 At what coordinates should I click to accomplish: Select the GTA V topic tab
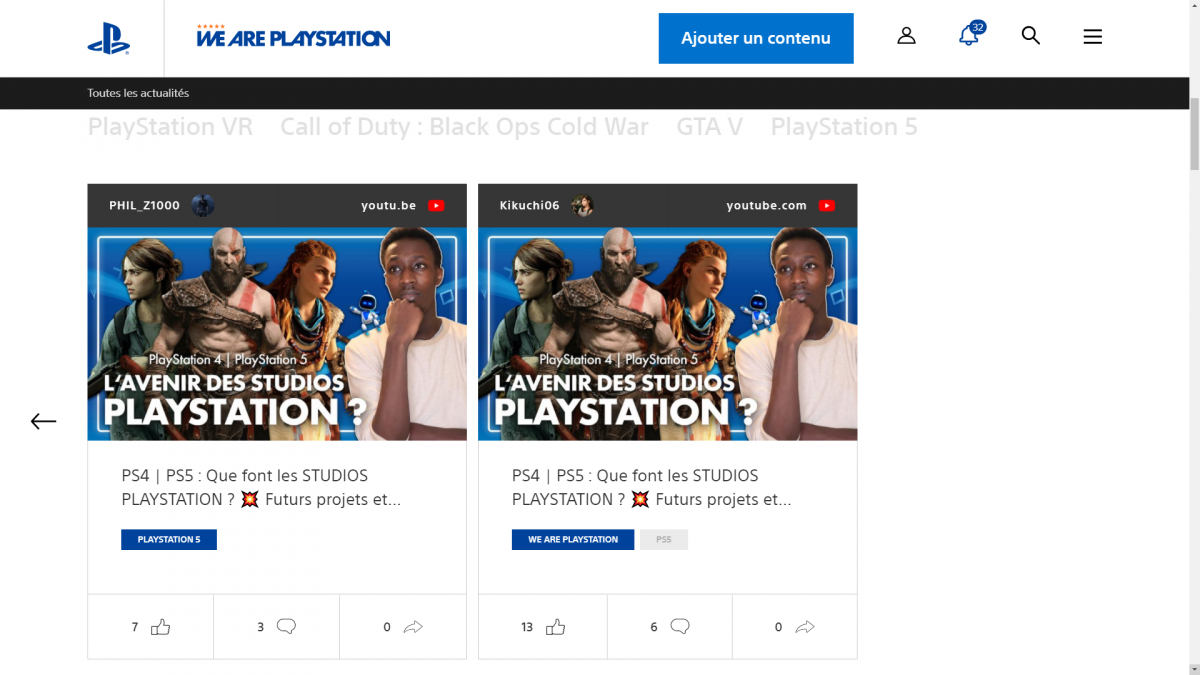pos(709,127)
